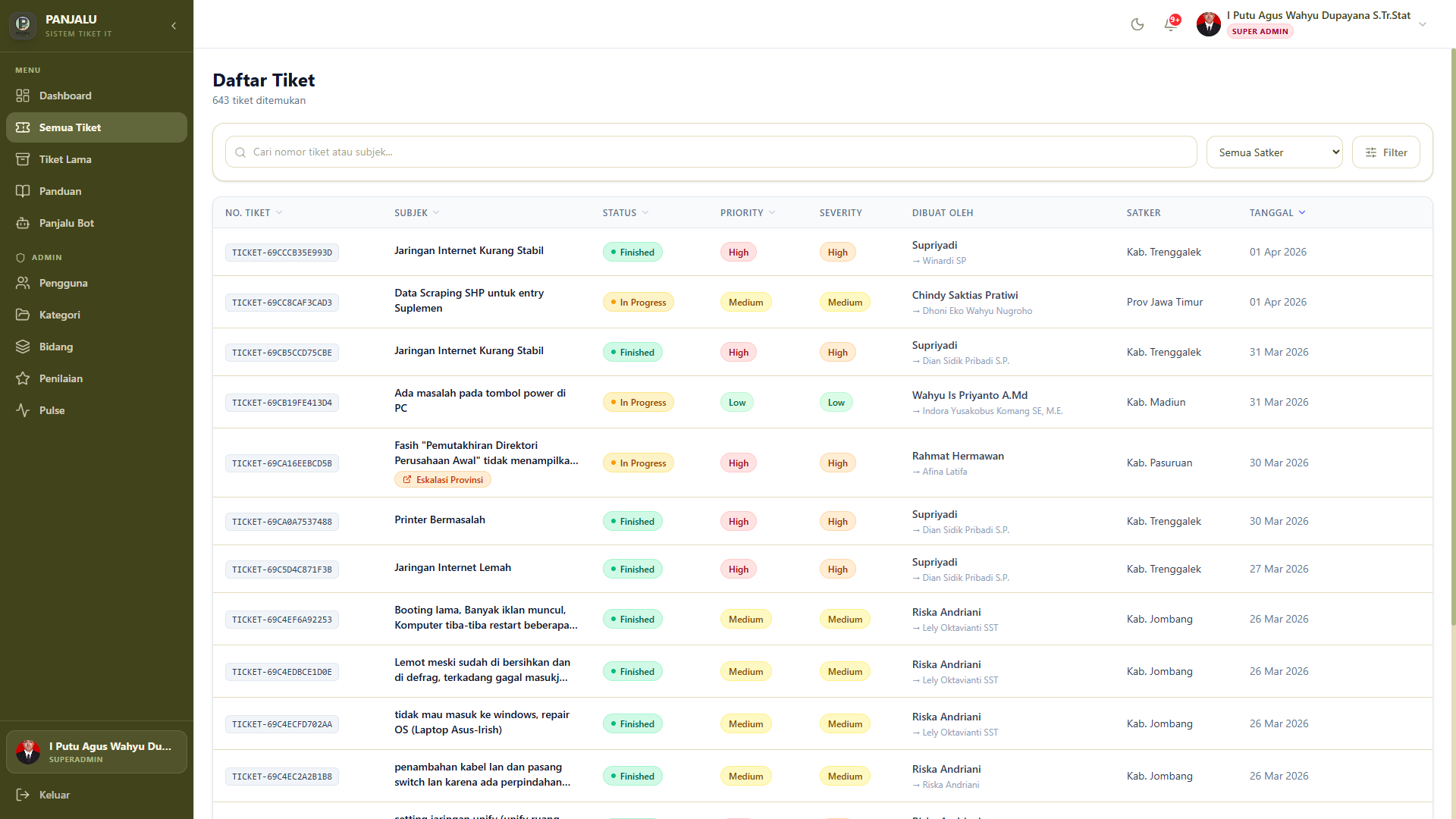Focus the ticket search field
Screen dimensions: 1456x819
[711, 152]
